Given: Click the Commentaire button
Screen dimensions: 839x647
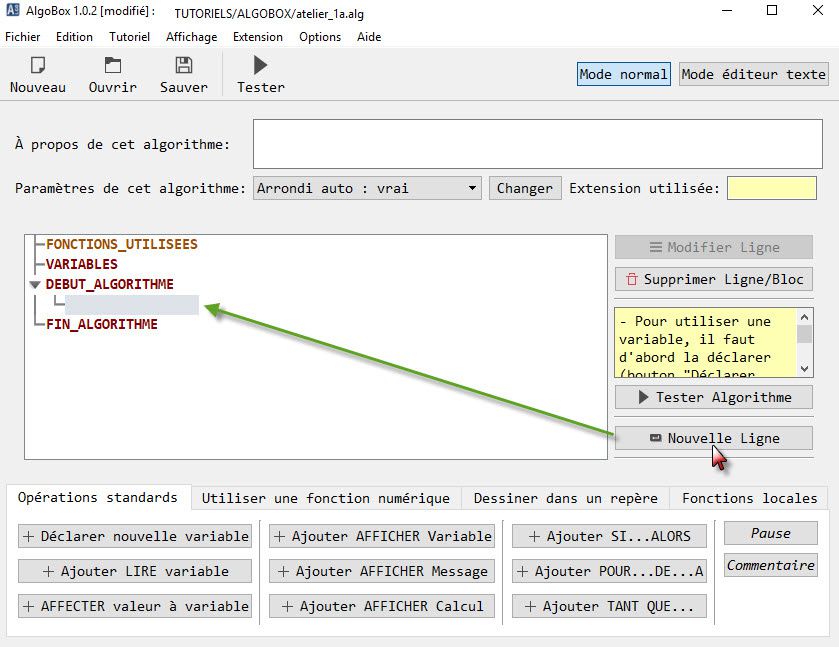Looking at the screenshot, I should (x=771, y=565).
